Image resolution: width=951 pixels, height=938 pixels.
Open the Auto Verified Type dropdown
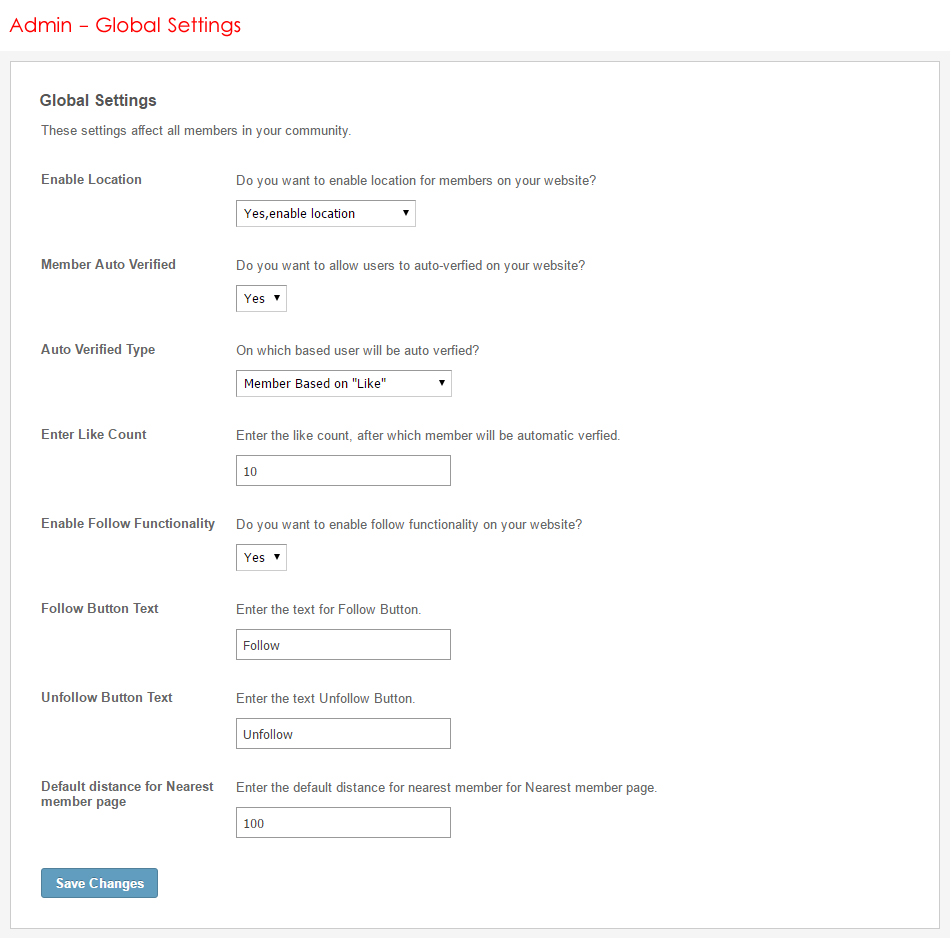(343, 383)
